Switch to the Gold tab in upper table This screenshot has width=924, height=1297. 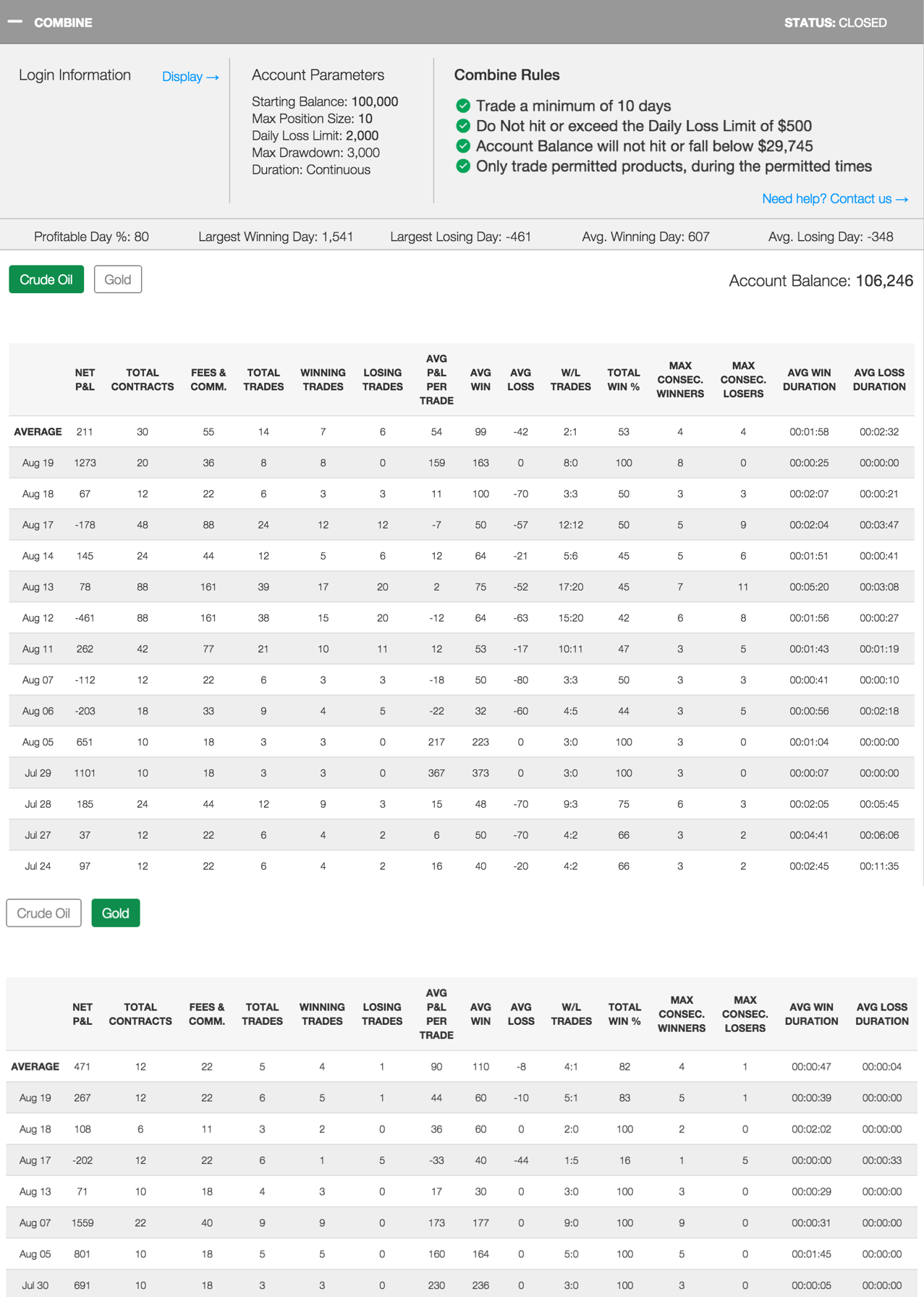pos(117,279)
